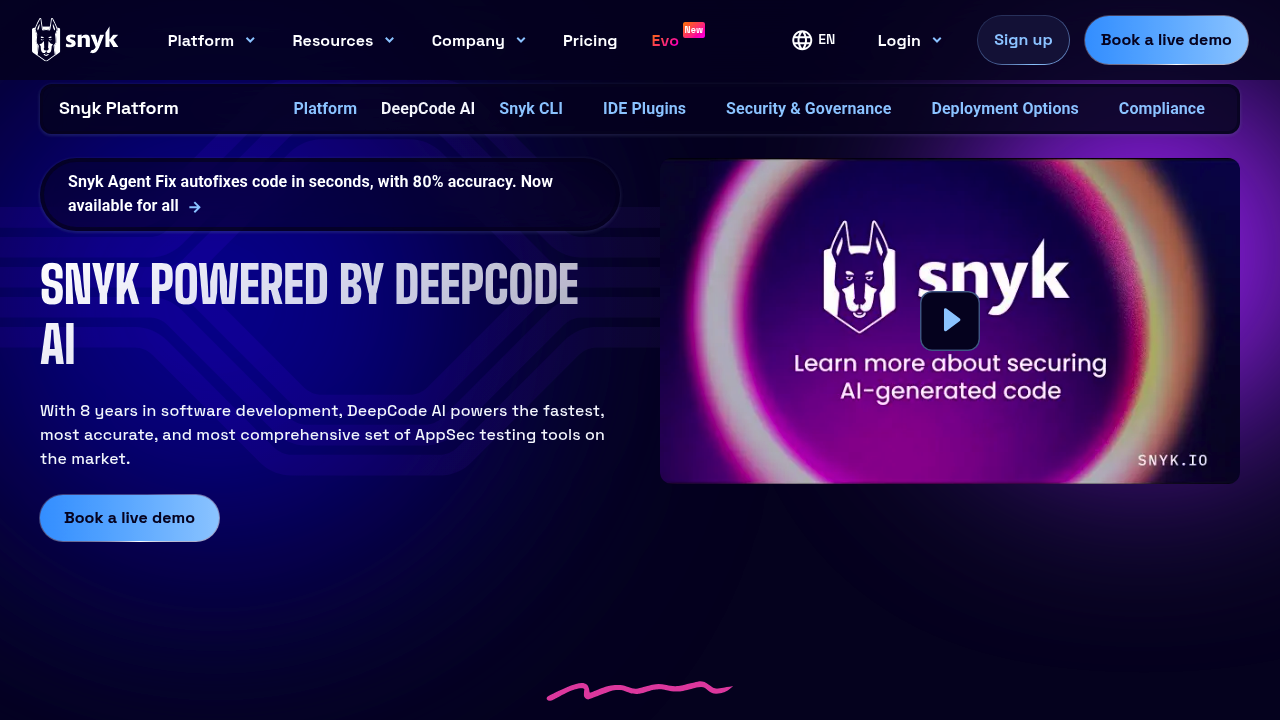Expand the Company dropdown menu

tap(478, 40)
